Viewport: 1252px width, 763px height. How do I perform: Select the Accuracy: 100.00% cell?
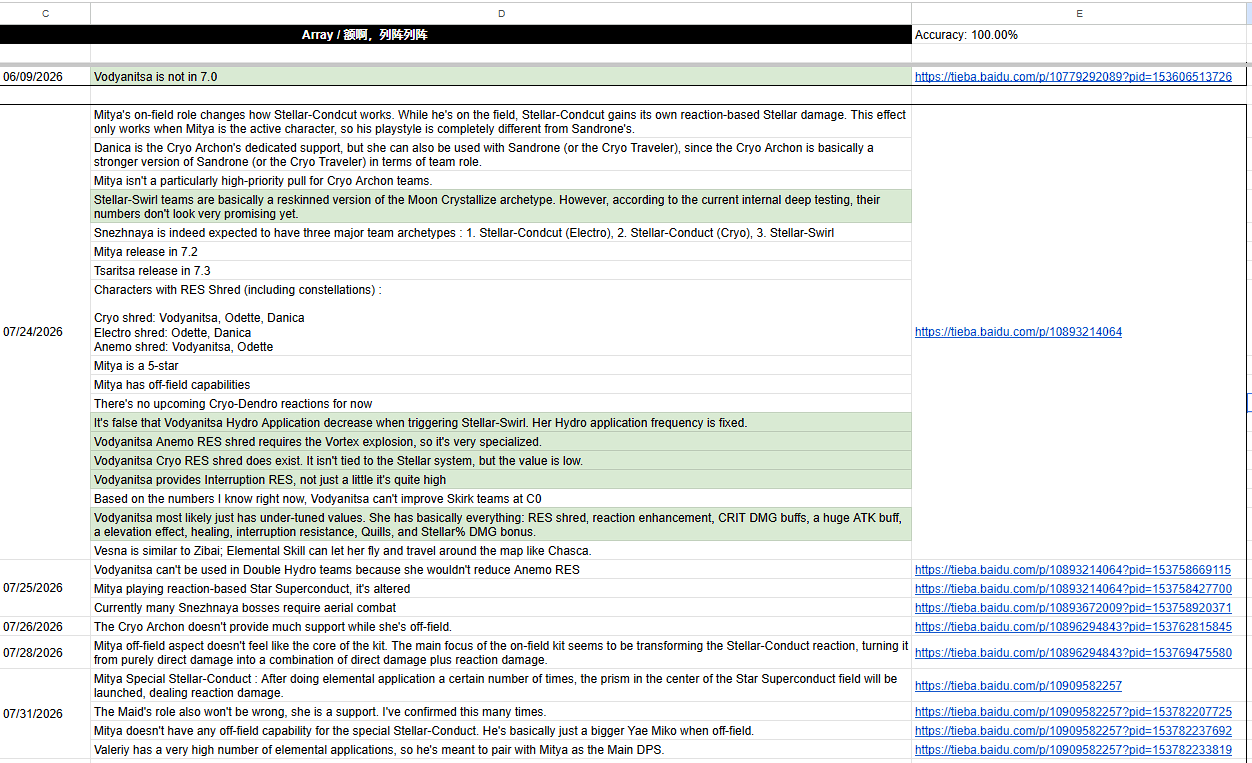[x=1080, y=35]
